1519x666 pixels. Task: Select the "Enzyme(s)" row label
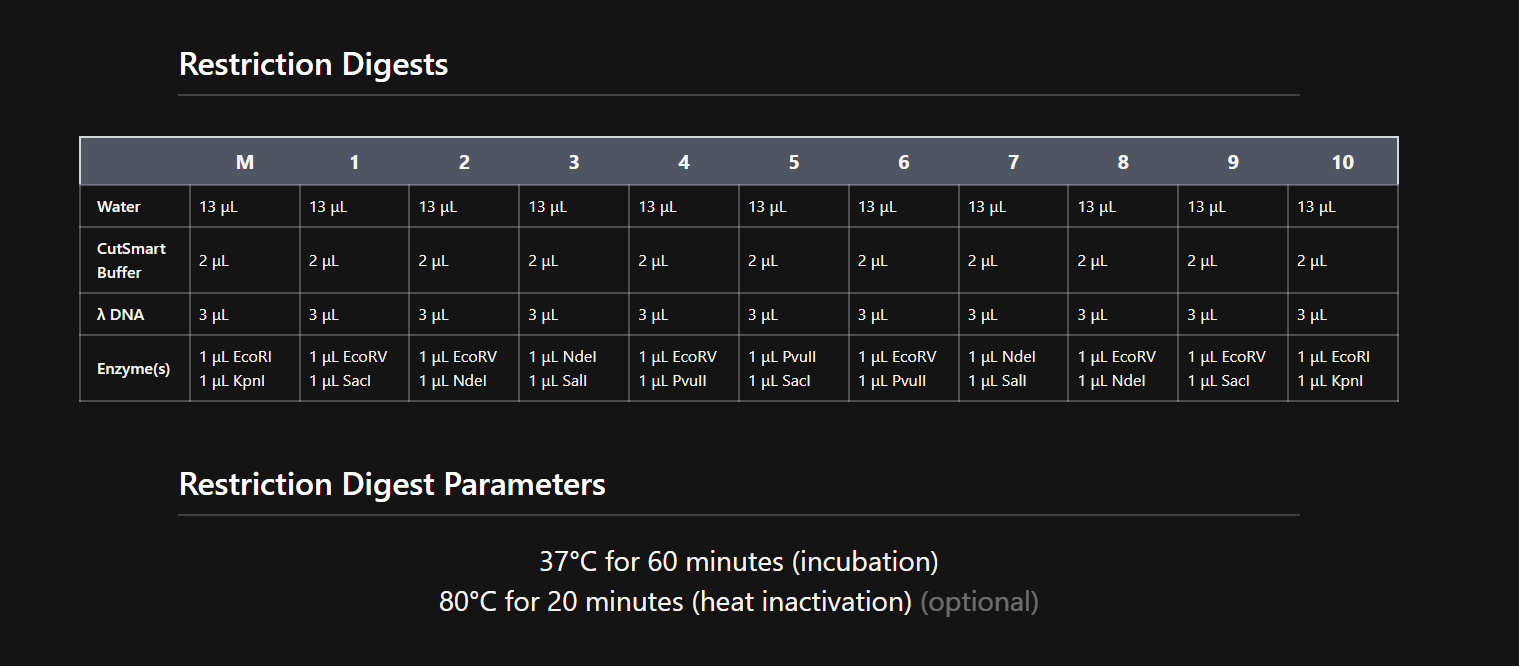click(133, 369)
